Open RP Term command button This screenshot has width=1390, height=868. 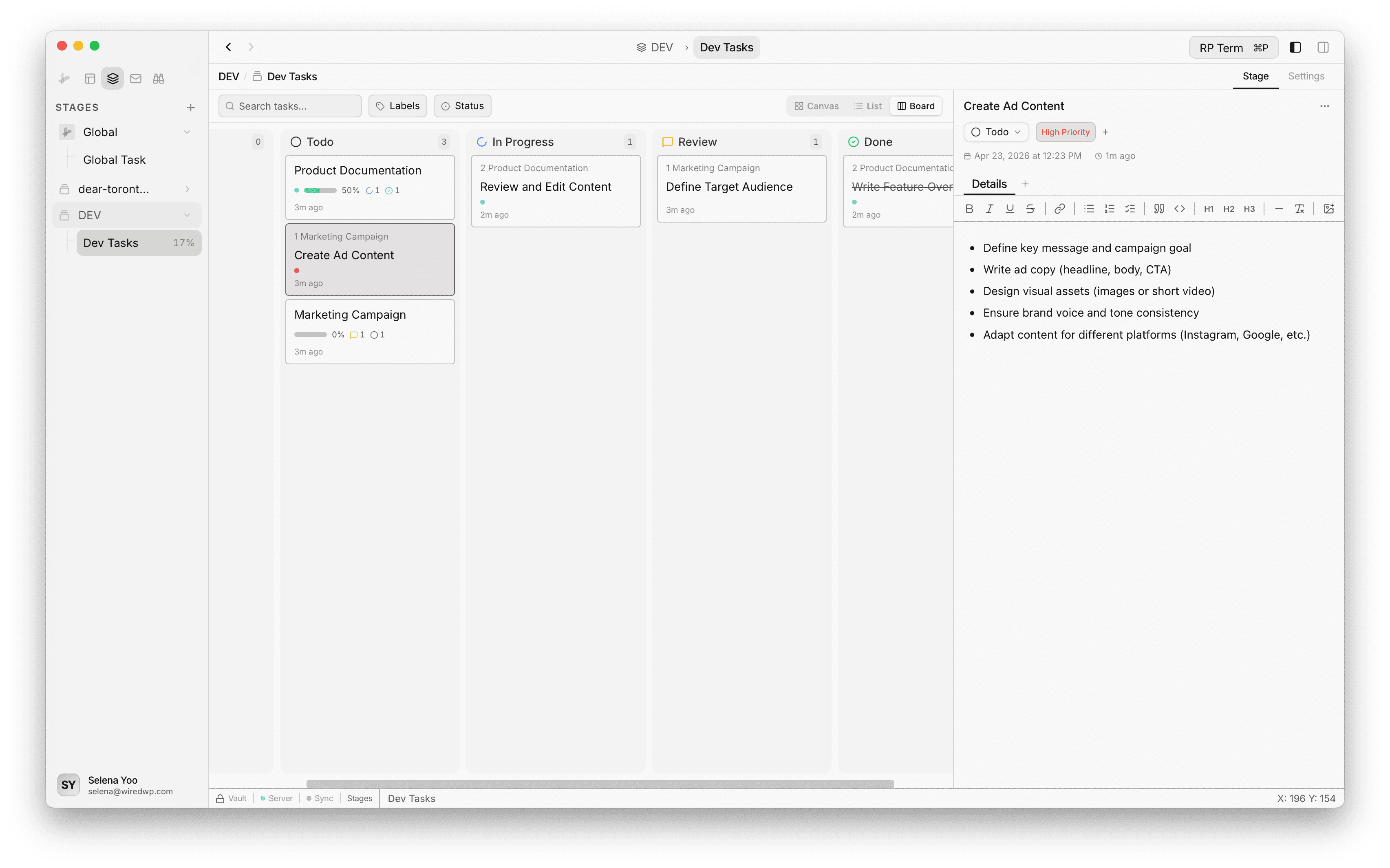tap(1233, 48)
